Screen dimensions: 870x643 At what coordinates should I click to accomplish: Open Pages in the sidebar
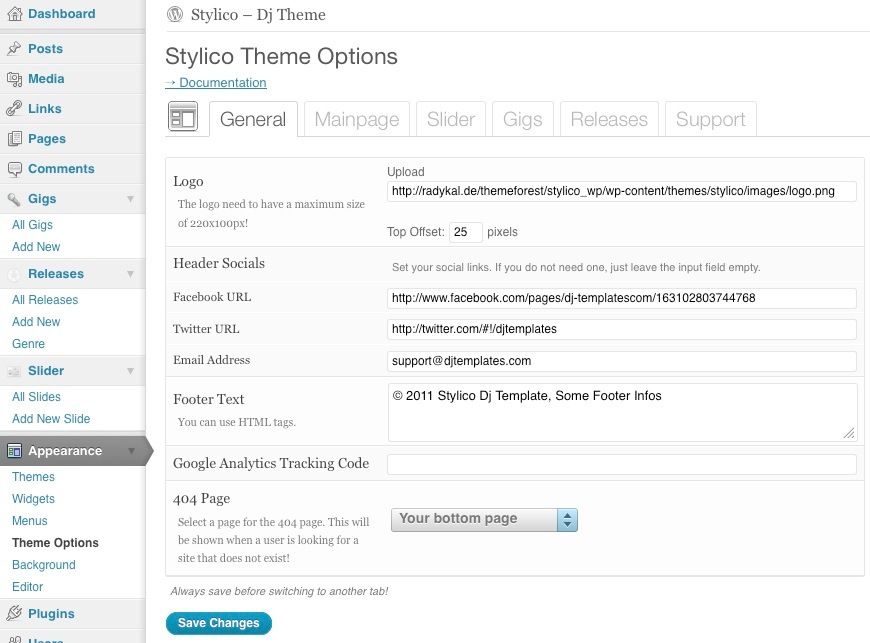tap(47, 139)
